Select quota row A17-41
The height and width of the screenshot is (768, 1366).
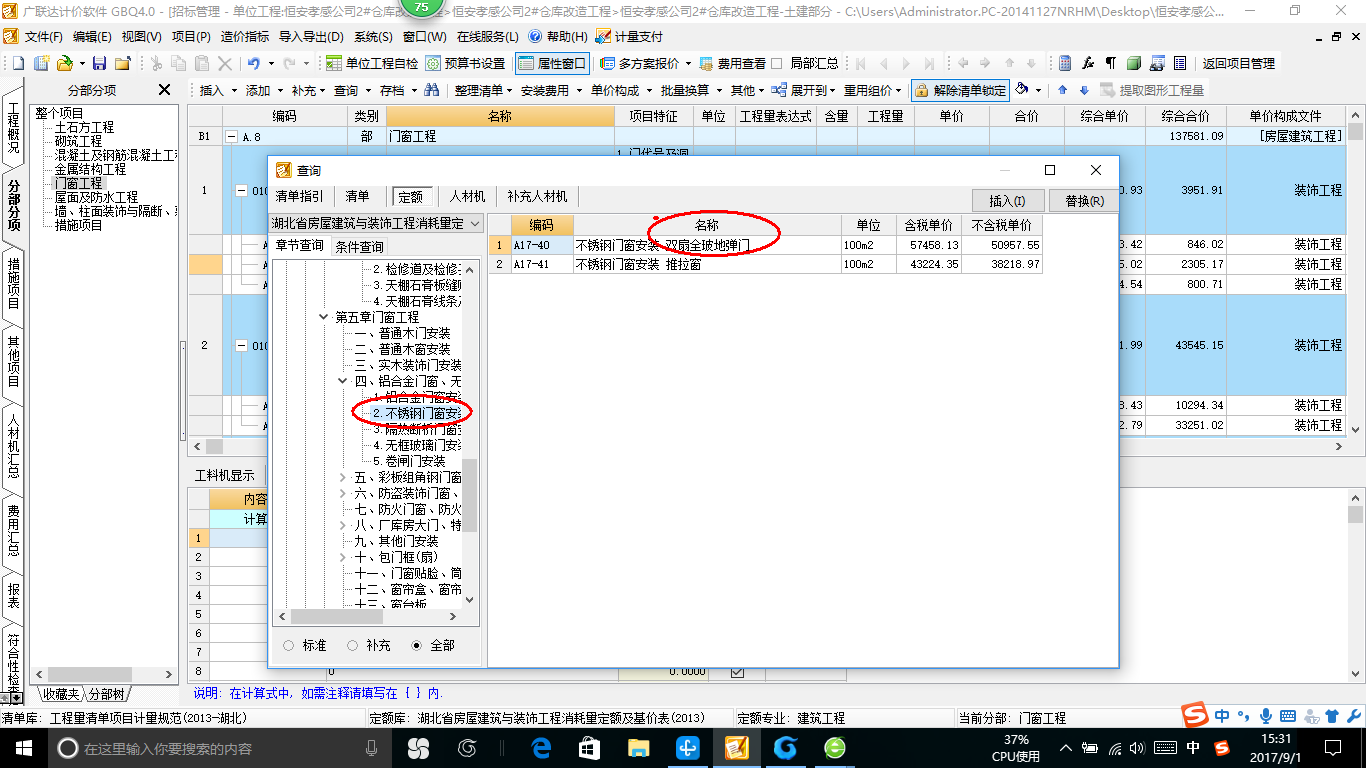(766, 264)
